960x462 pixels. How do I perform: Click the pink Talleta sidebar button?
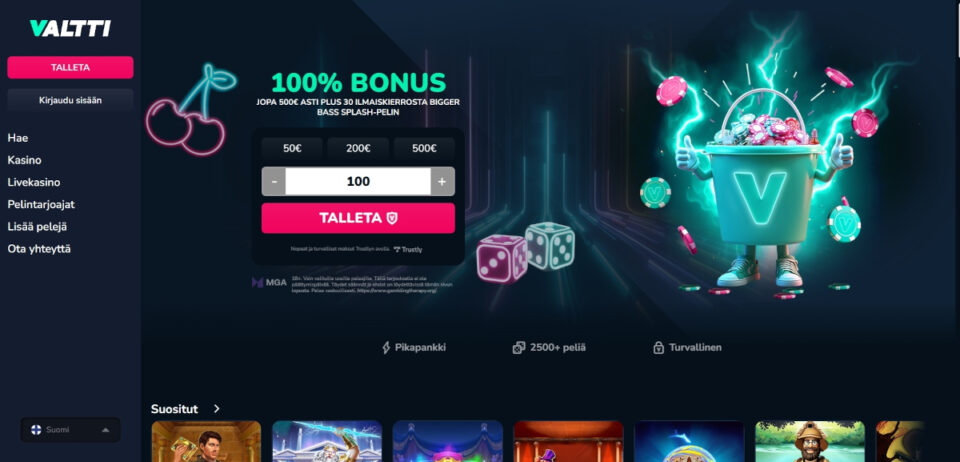(x=70, y=67)
